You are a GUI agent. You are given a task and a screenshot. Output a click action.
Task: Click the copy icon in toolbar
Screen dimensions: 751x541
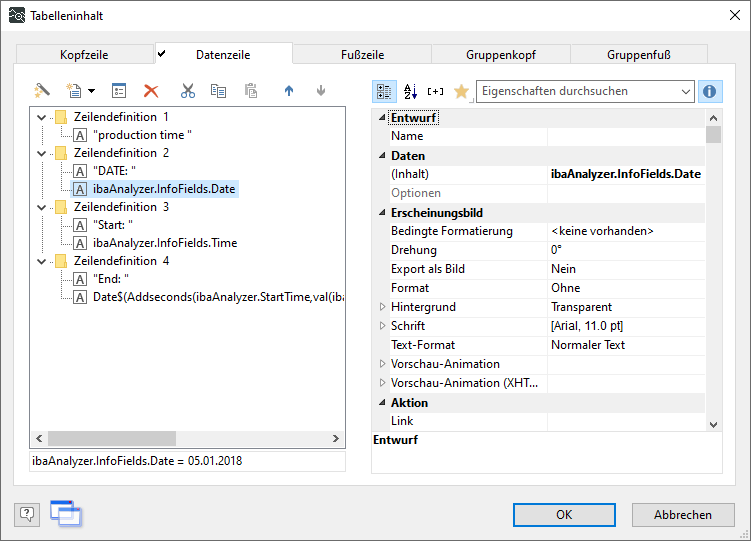coord(218,90)
